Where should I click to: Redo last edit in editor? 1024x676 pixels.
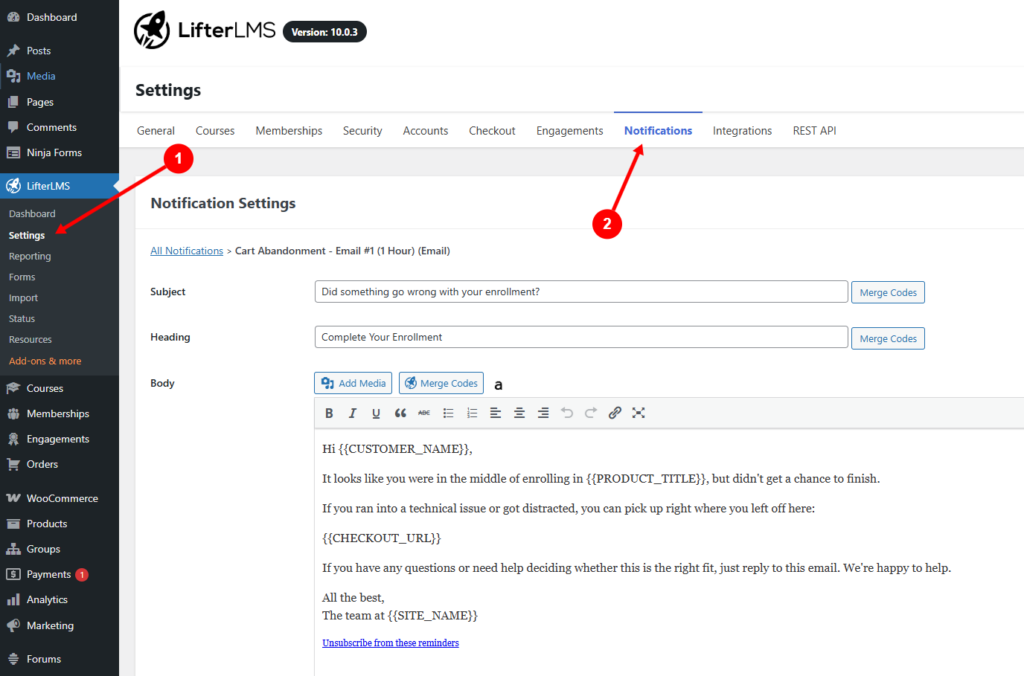point(590,413)
